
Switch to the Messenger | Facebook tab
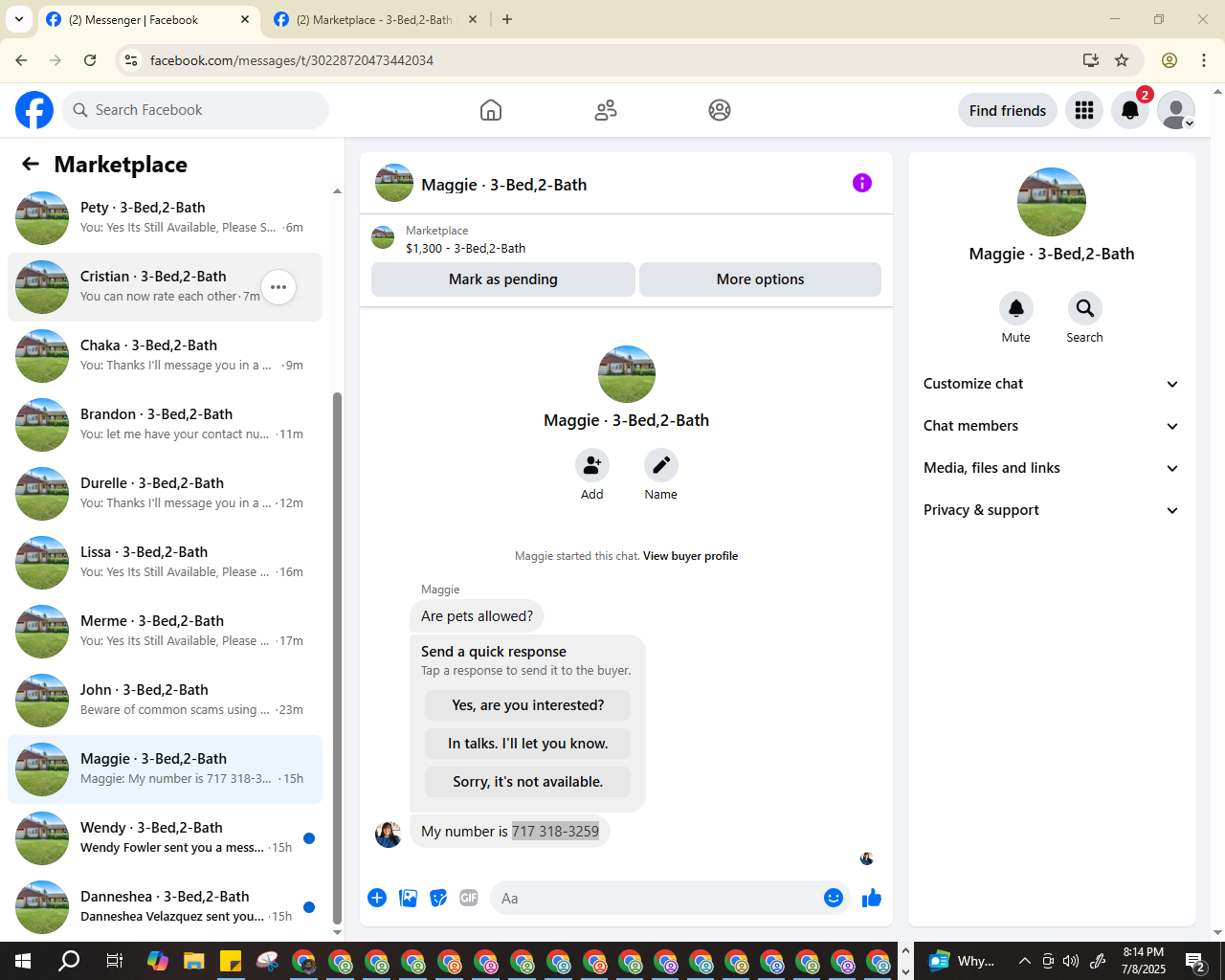148,20
